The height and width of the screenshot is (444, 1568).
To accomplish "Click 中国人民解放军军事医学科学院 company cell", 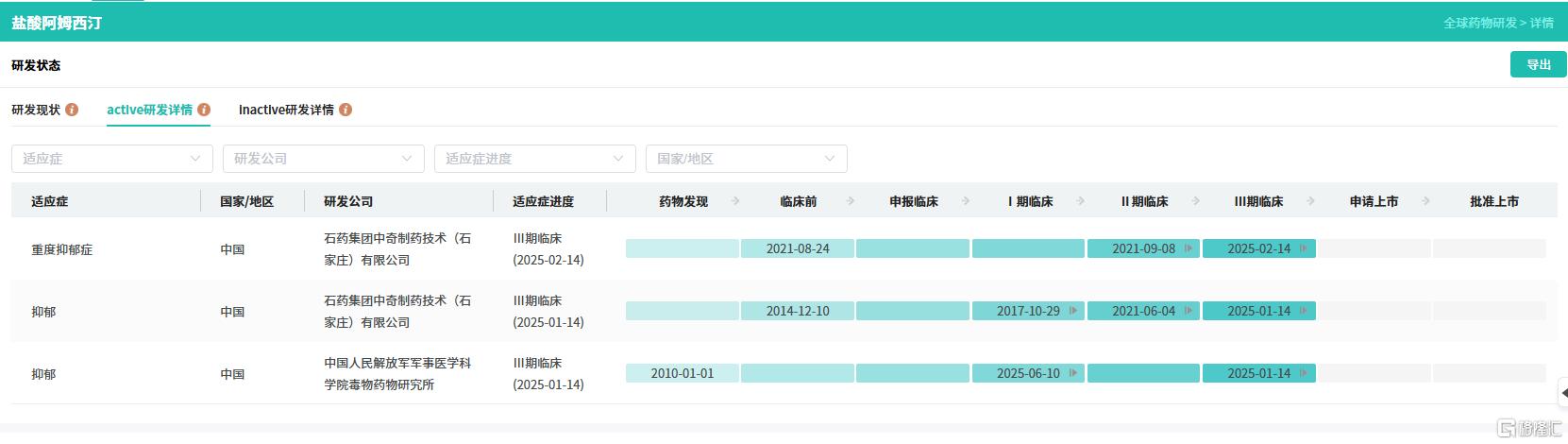I will [x=397, y=373].
